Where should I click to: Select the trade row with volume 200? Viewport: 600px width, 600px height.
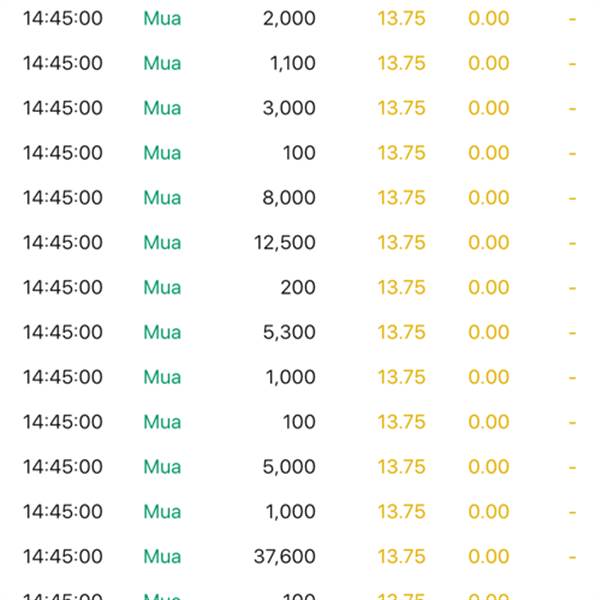tap(300, 287)
